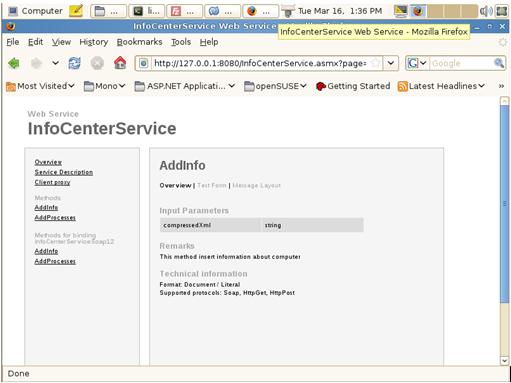Click the site identity icon in the address bar
The image size is (511, 383).
click(144, 63)
